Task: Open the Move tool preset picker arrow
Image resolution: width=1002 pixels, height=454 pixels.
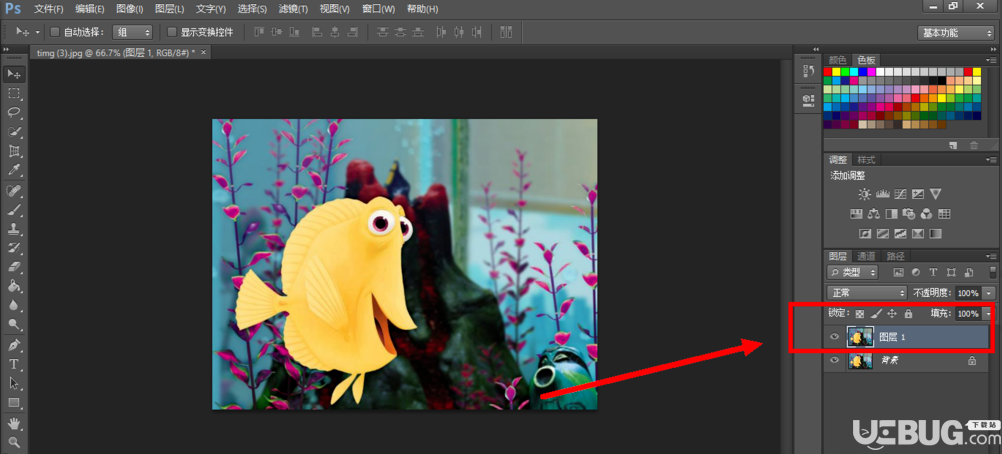Action: click(x=38, y=32)
